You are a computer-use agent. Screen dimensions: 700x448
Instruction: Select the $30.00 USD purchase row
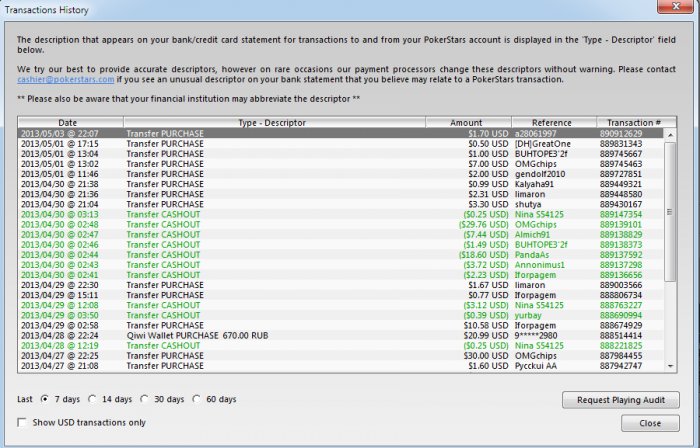(x=341, y=356)
